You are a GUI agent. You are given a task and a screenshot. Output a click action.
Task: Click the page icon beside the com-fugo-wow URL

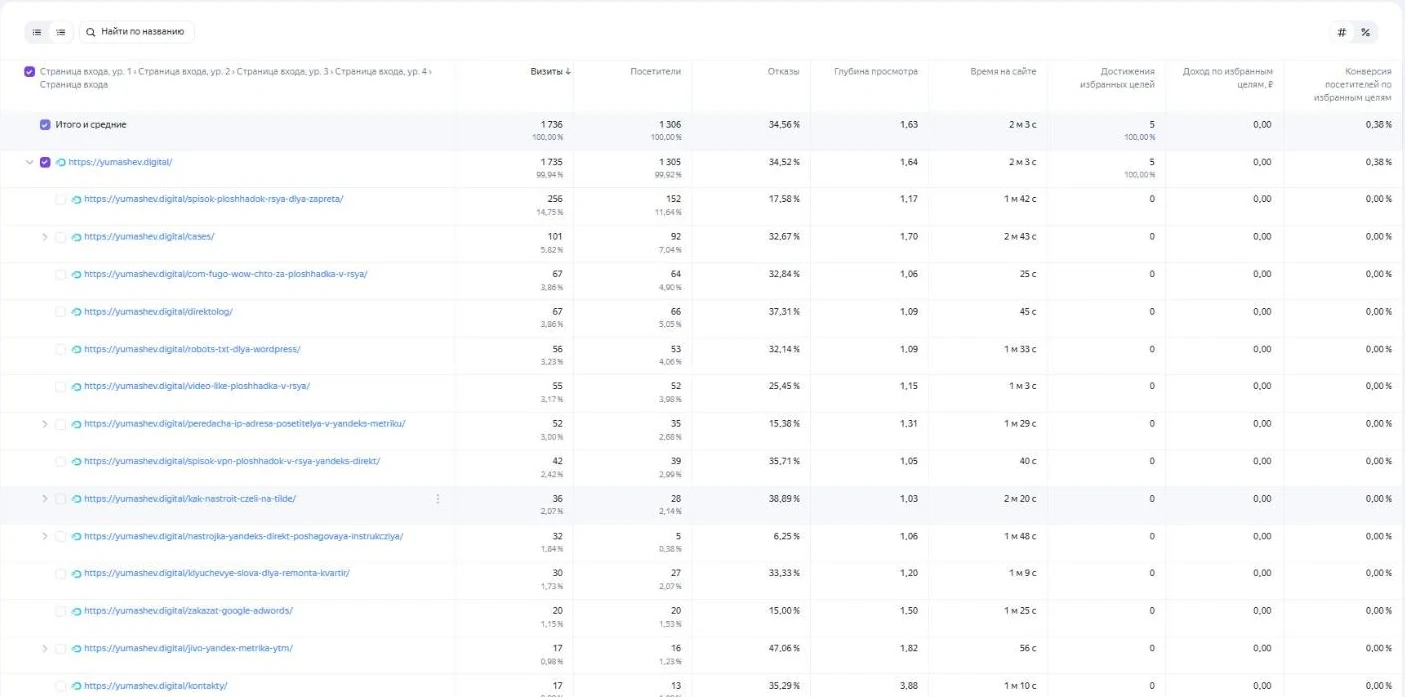click(77, 274)
